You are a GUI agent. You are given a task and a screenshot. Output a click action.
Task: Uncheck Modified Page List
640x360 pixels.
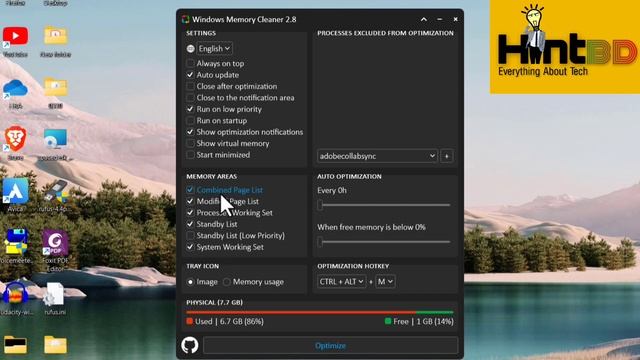click(x=190, y=201)
